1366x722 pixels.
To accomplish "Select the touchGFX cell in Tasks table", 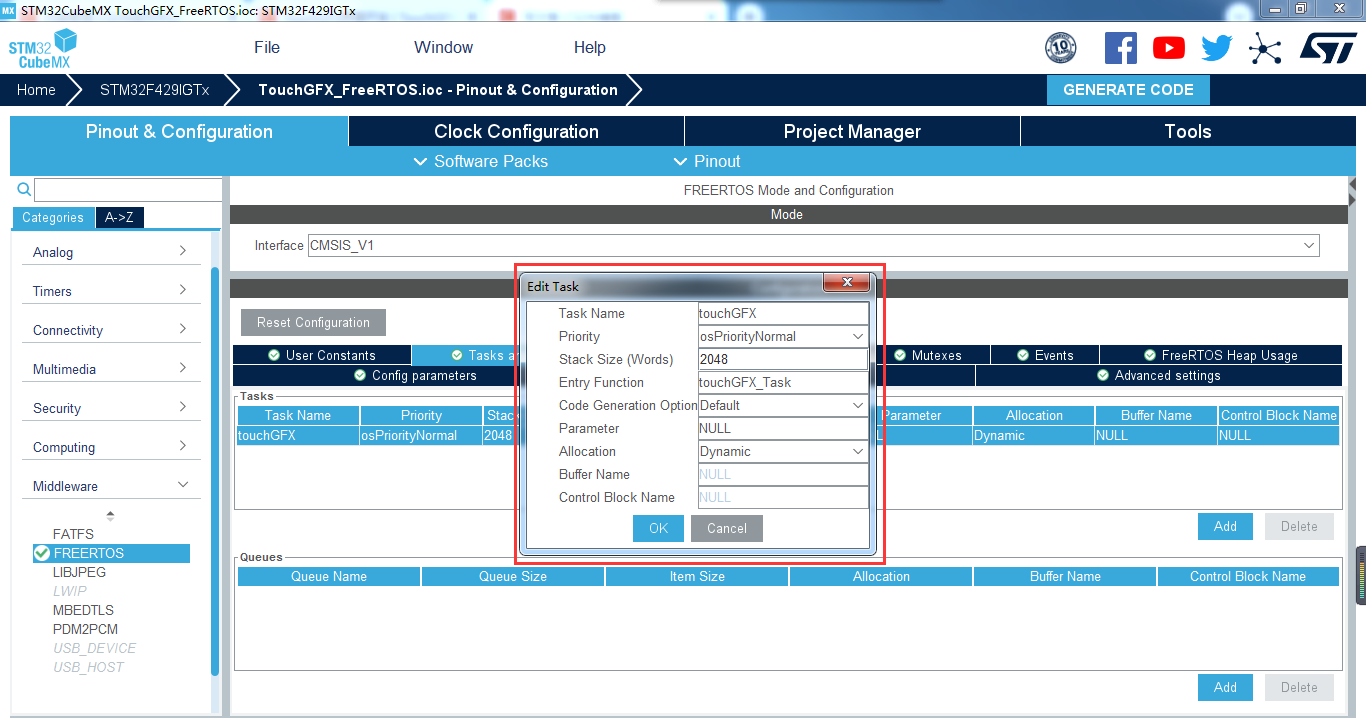I will pyautogui.click(x=297, y=435).
